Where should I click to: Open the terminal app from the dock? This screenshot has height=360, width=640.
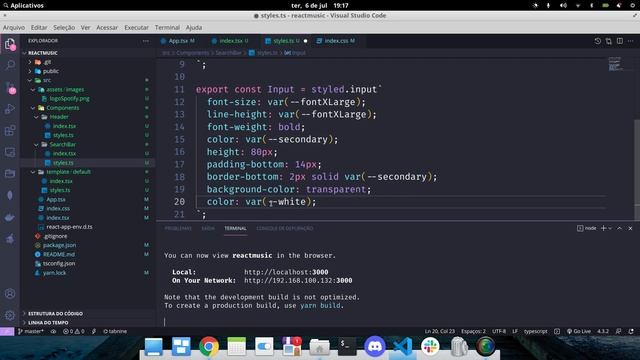point(347,347)
